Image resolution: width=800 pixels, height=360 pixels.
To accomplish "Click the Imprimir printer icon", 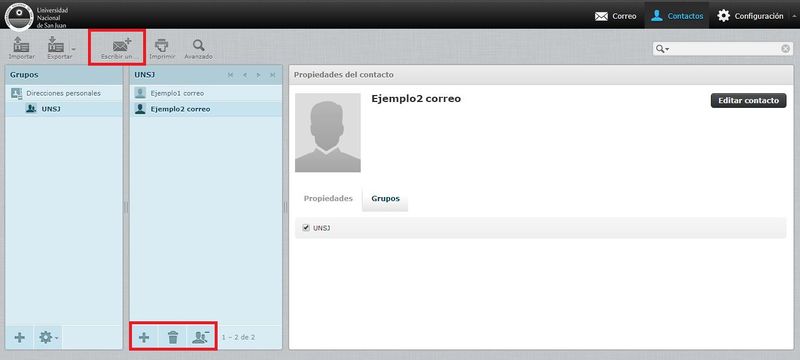I will point(162,48).
